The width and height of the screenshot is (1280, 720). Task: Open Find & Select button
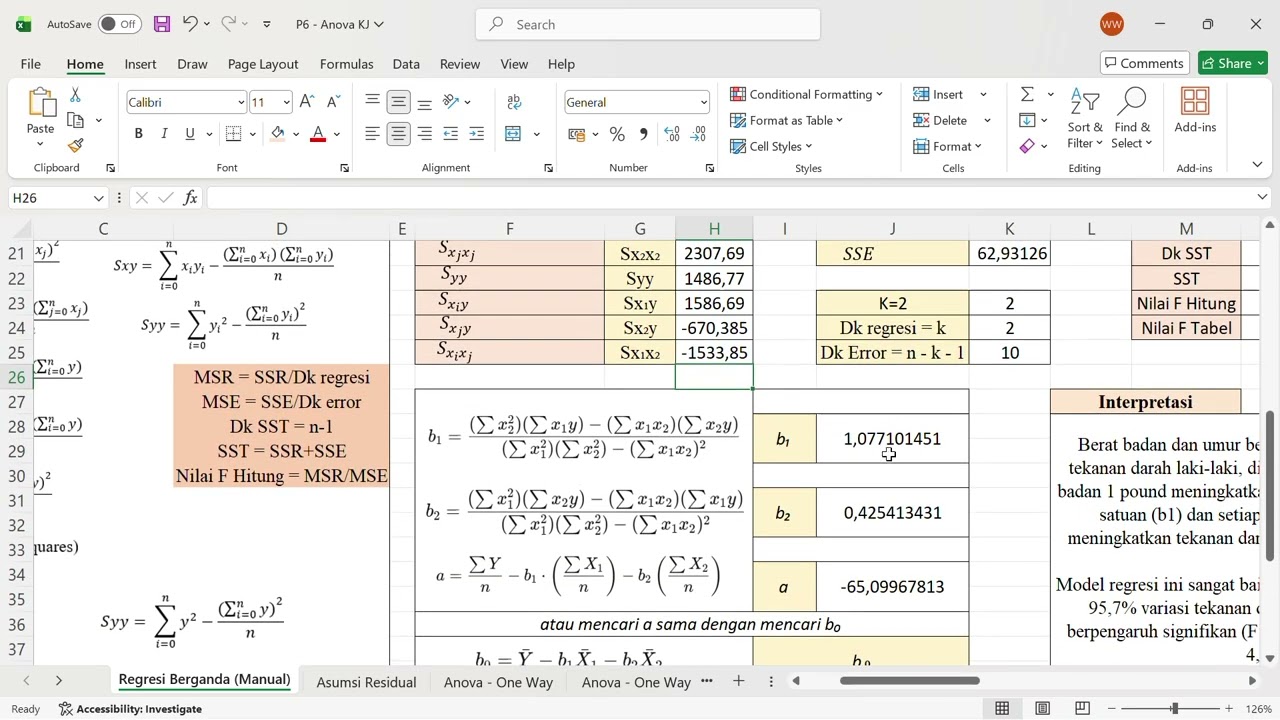1132,118
